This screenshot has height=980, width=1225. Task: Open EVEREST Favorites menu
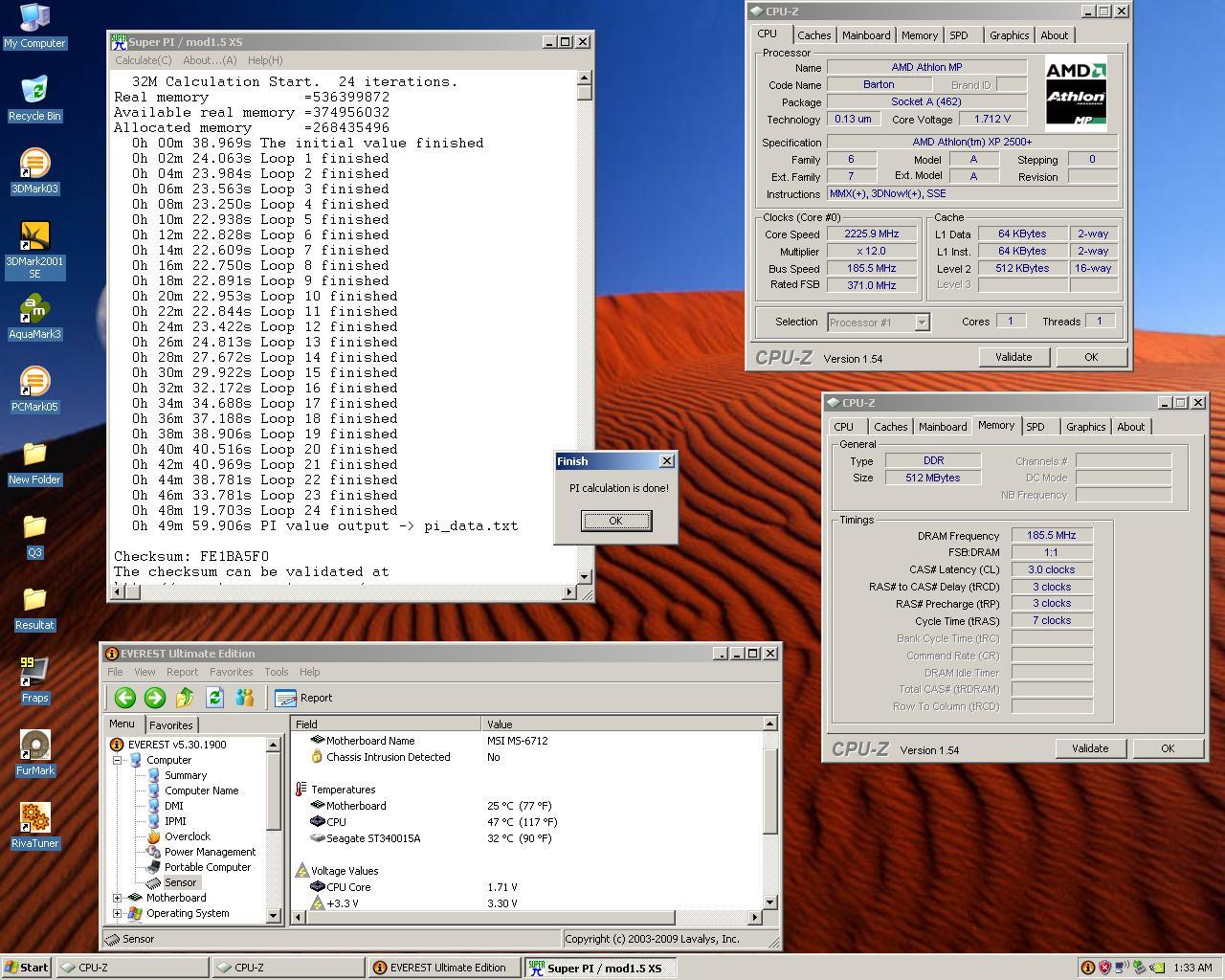pos(231,672)
